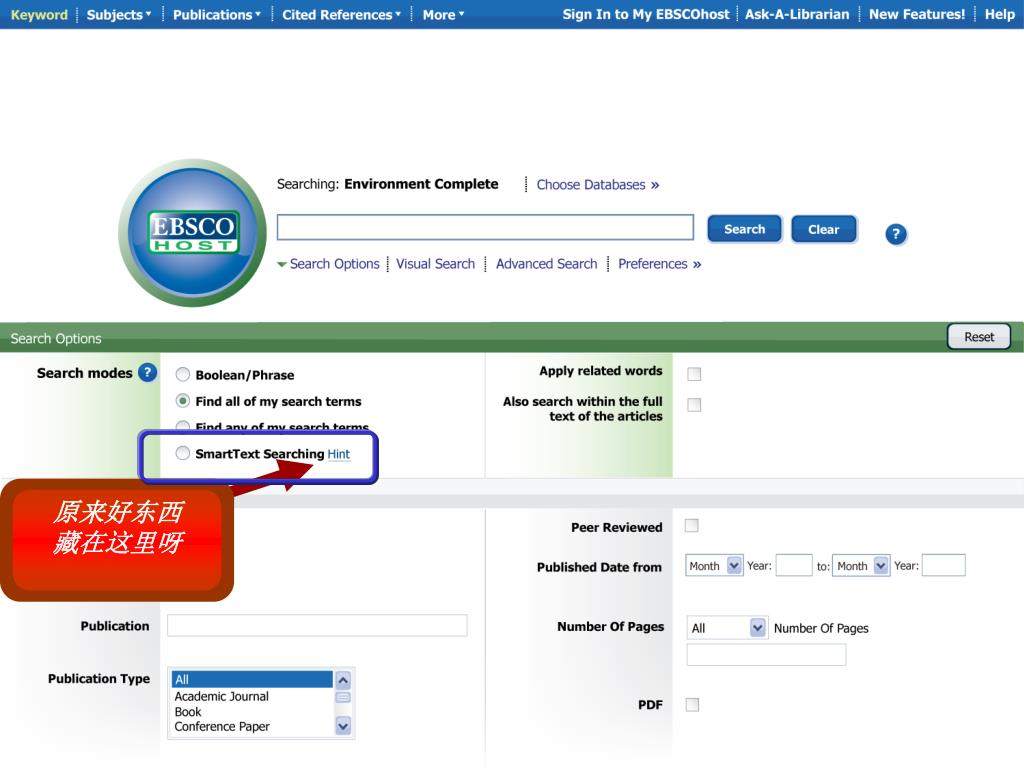1024x768 pixels.
Task: Collapse Search Options with the green triangle
Action: pyautogui.click(x=281, y=264)
